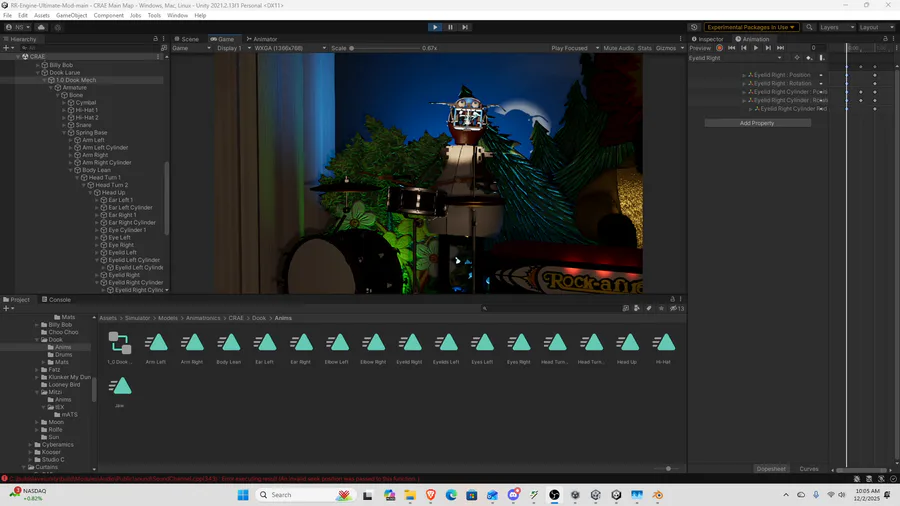This screenshot has width=900, height=506.
Task: Switch to the Animator tab
Action: tap(262, 39)
